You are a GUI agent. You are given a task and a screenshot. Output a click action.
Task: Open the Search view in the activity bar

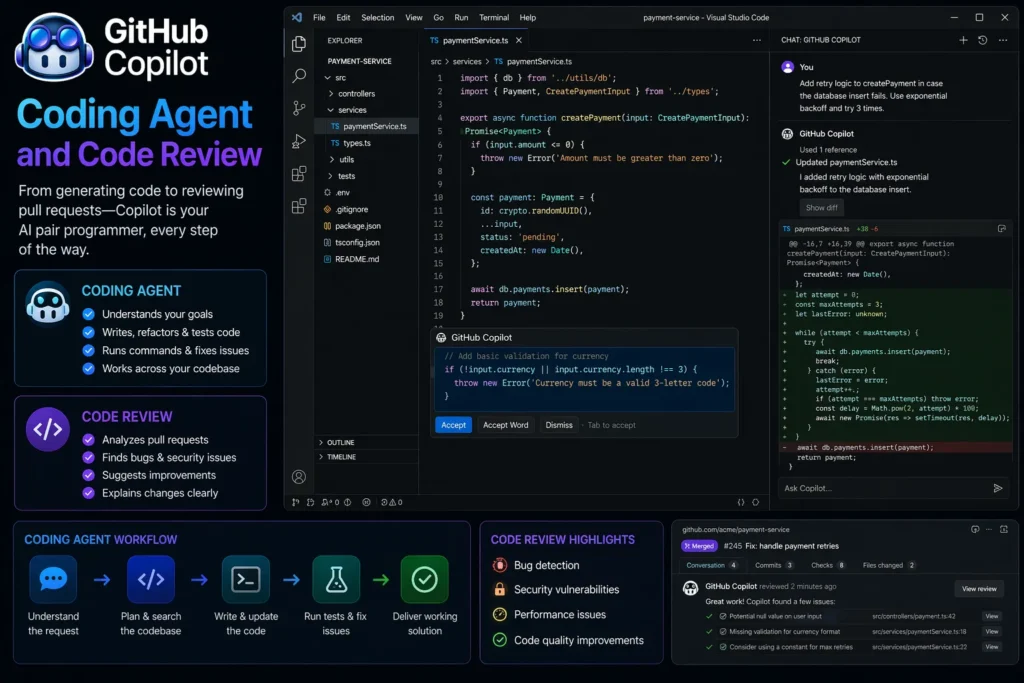tap(299, 76)
